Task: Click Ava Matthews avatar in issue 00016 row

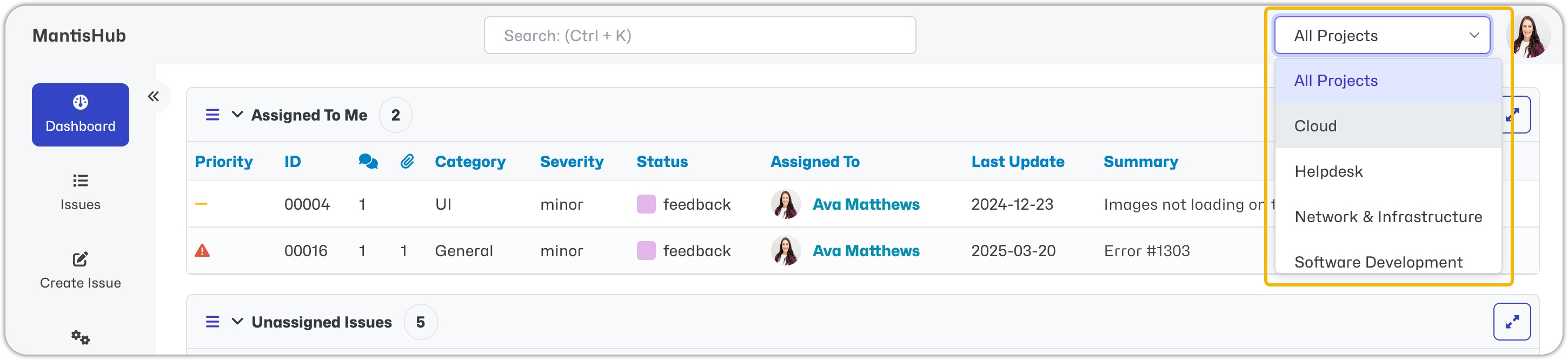Action: [x=786, y=251]
